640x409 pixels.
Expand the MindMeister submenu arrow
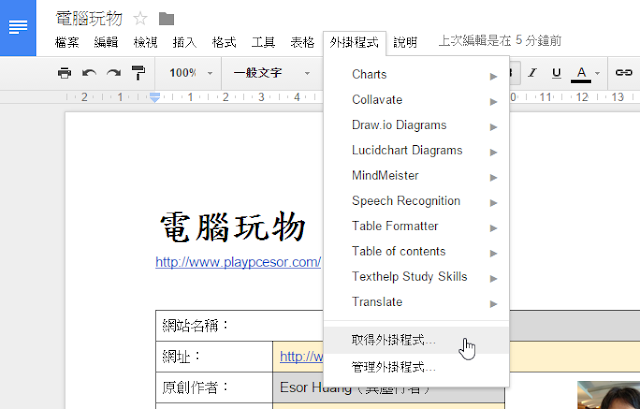click(493, 178)
